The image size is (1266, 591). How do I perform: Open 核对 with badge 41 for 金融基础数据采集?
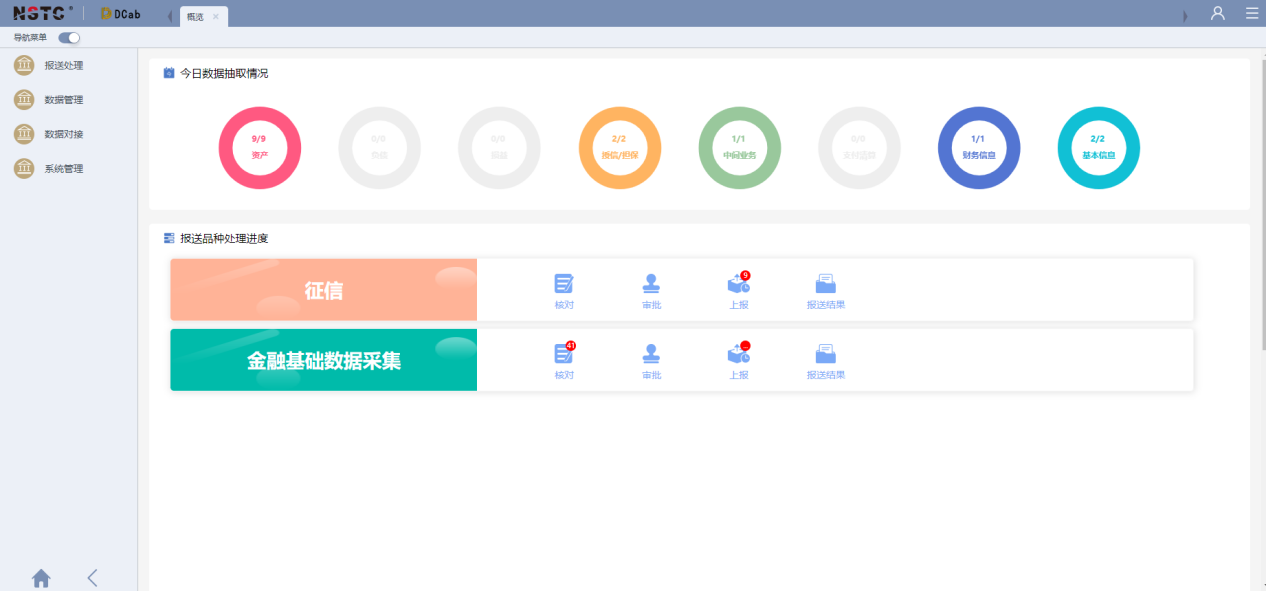(564, 360)
